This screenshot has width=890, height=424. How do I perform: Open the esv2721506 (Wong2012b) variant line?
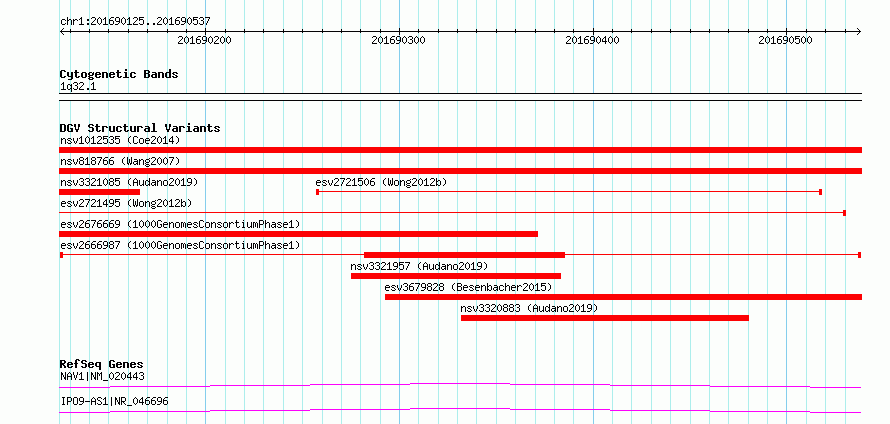[569, 192]
